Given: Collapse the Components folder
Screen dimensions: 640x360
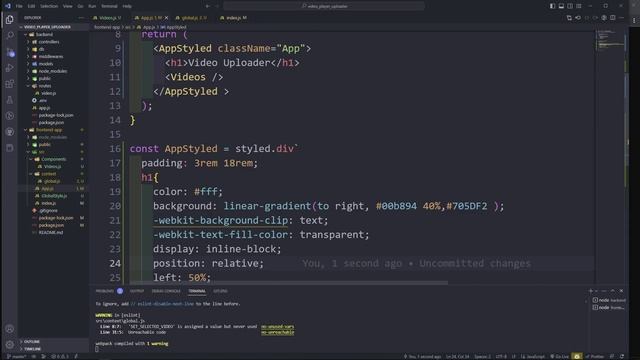Looking at the screenshot, I should 53,159.
